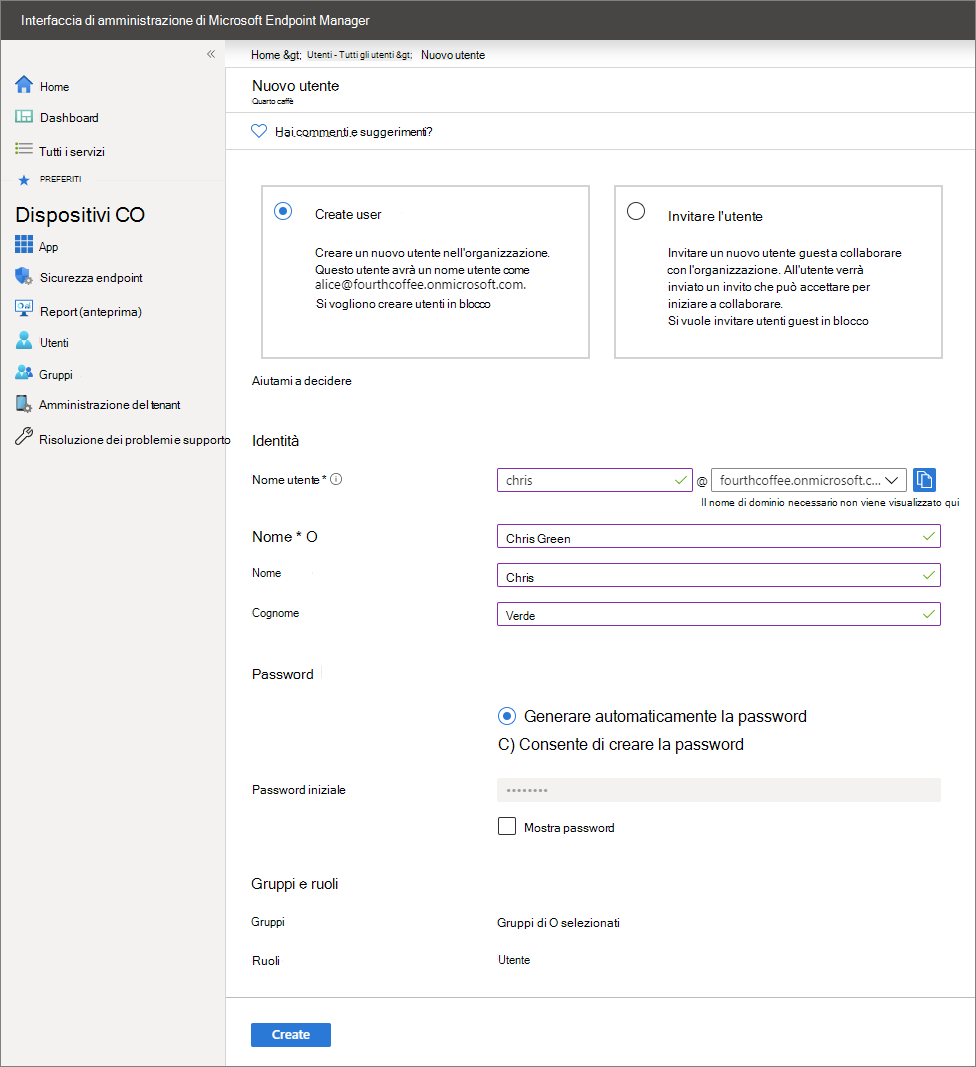Click the Password iniziale field
The height and width of the screenshot is (1067, 976).
[x=719, y=790]
